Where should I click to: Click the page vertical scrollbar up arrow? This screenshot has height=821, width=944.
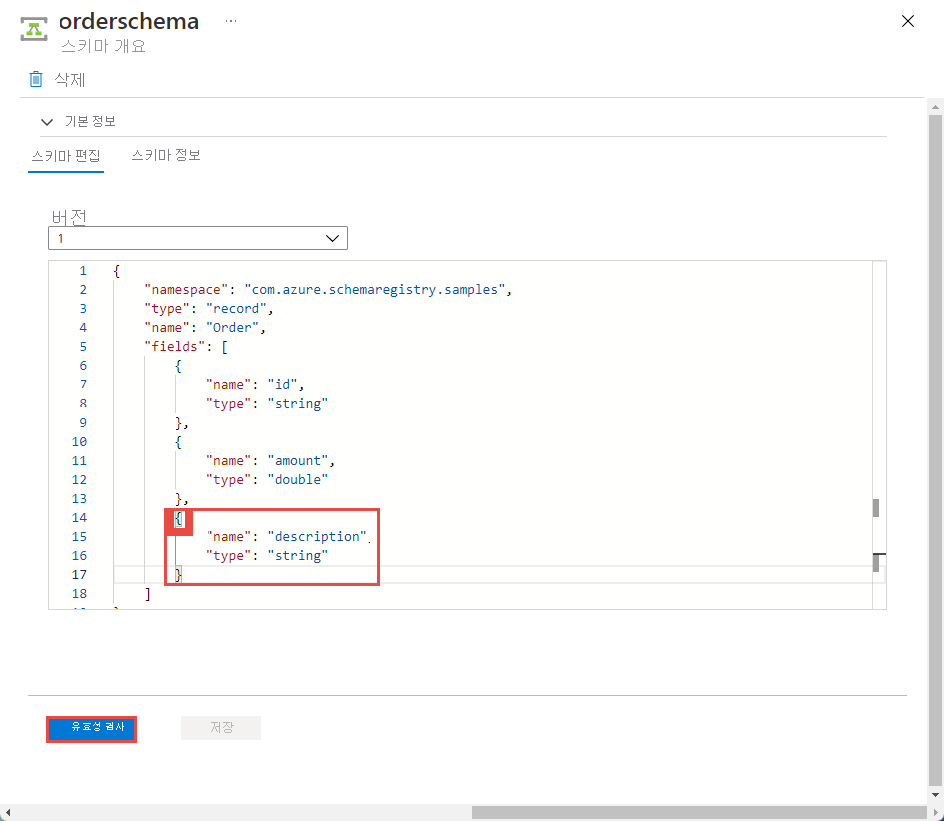[935, 107]
